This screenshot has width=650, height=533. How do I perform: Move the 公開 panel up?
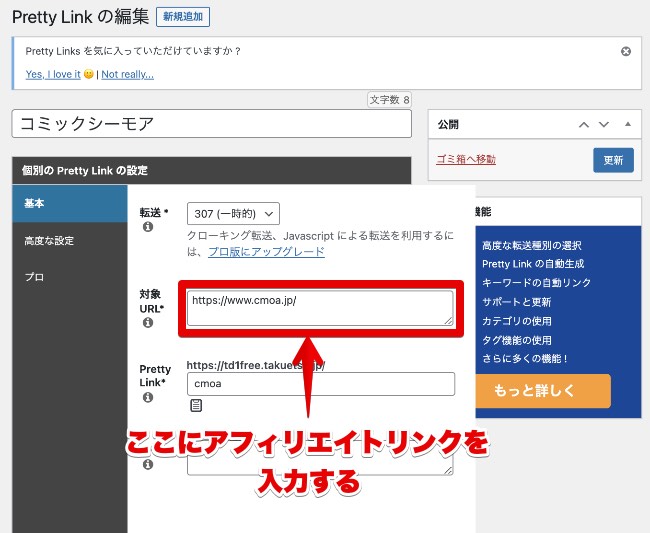tap(584, 125)
